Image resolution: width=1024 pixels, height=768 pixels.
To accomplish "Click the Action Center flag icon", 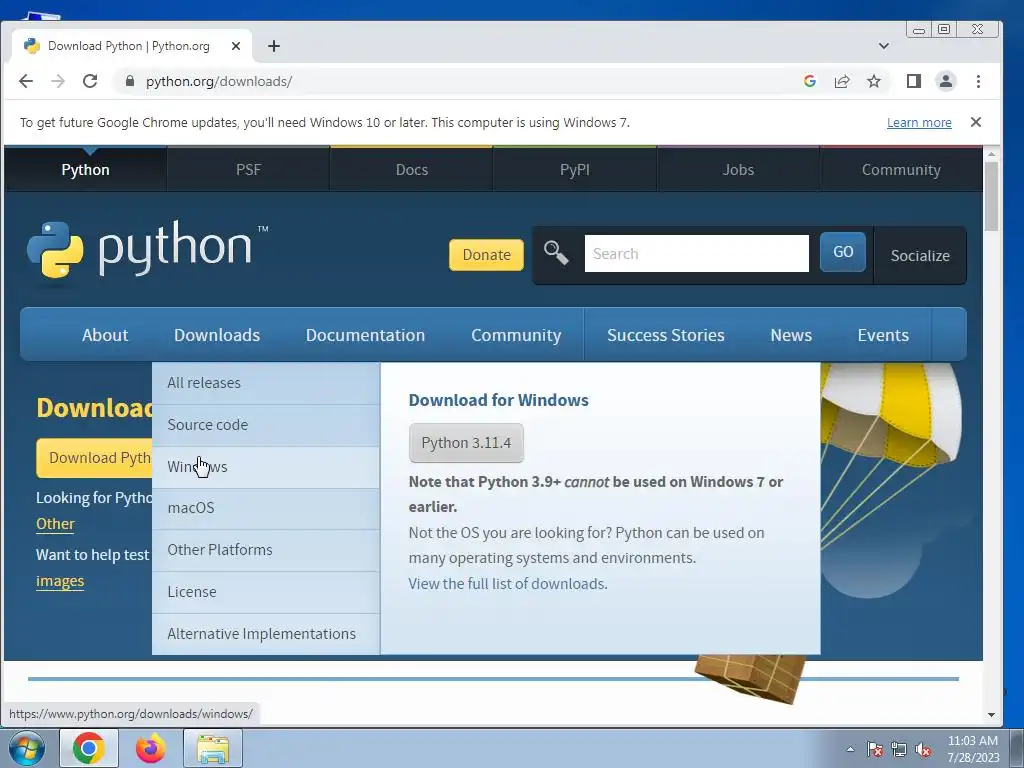I will 875,749.
